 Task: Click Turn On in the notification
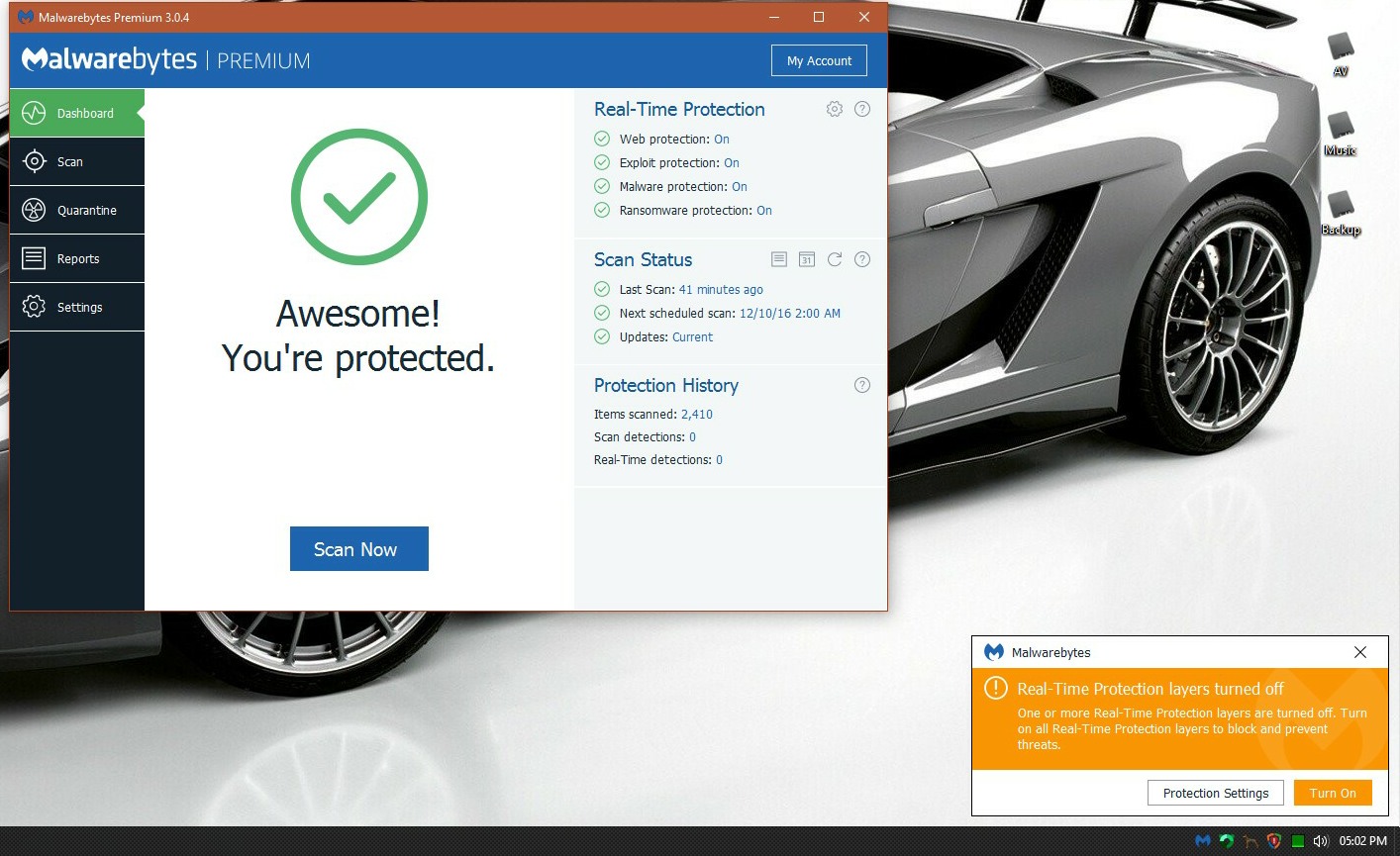1333,793
